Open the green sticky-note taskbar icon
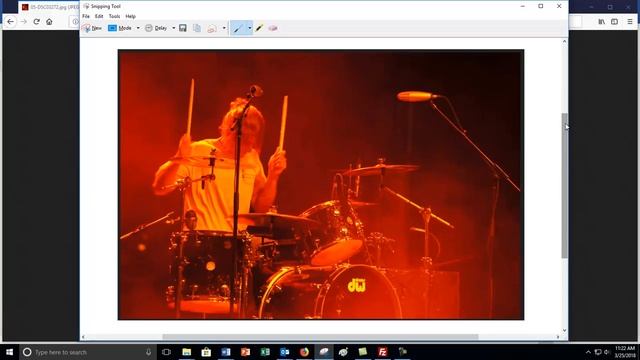Screen dimensions: 640x360 [x=363, y=352]
